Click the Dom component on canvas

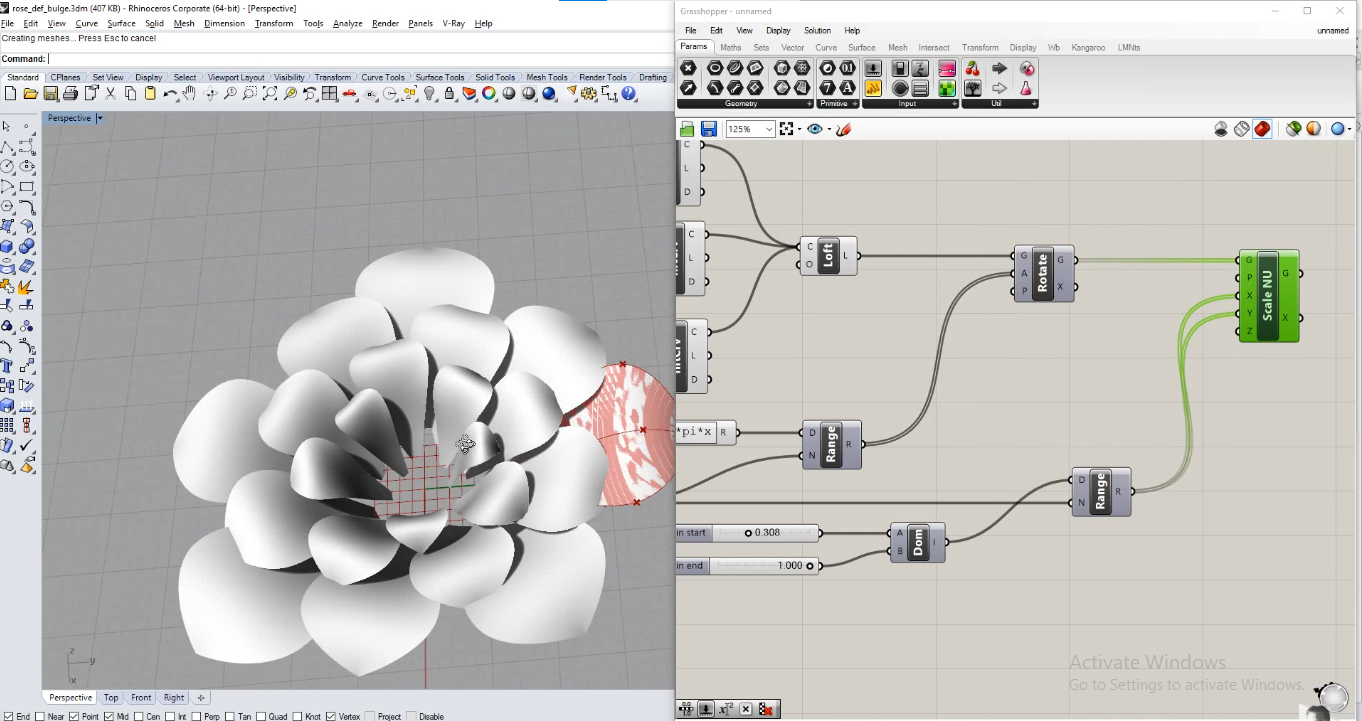(918, 542)
